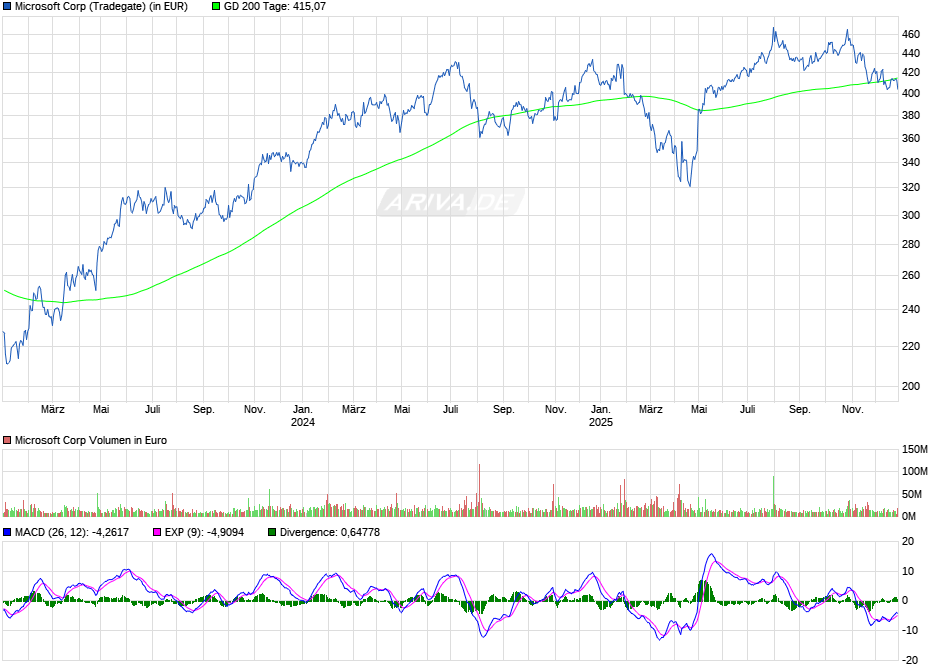
Task: Click the 100M volume axis label
Action: click(915, 472)
